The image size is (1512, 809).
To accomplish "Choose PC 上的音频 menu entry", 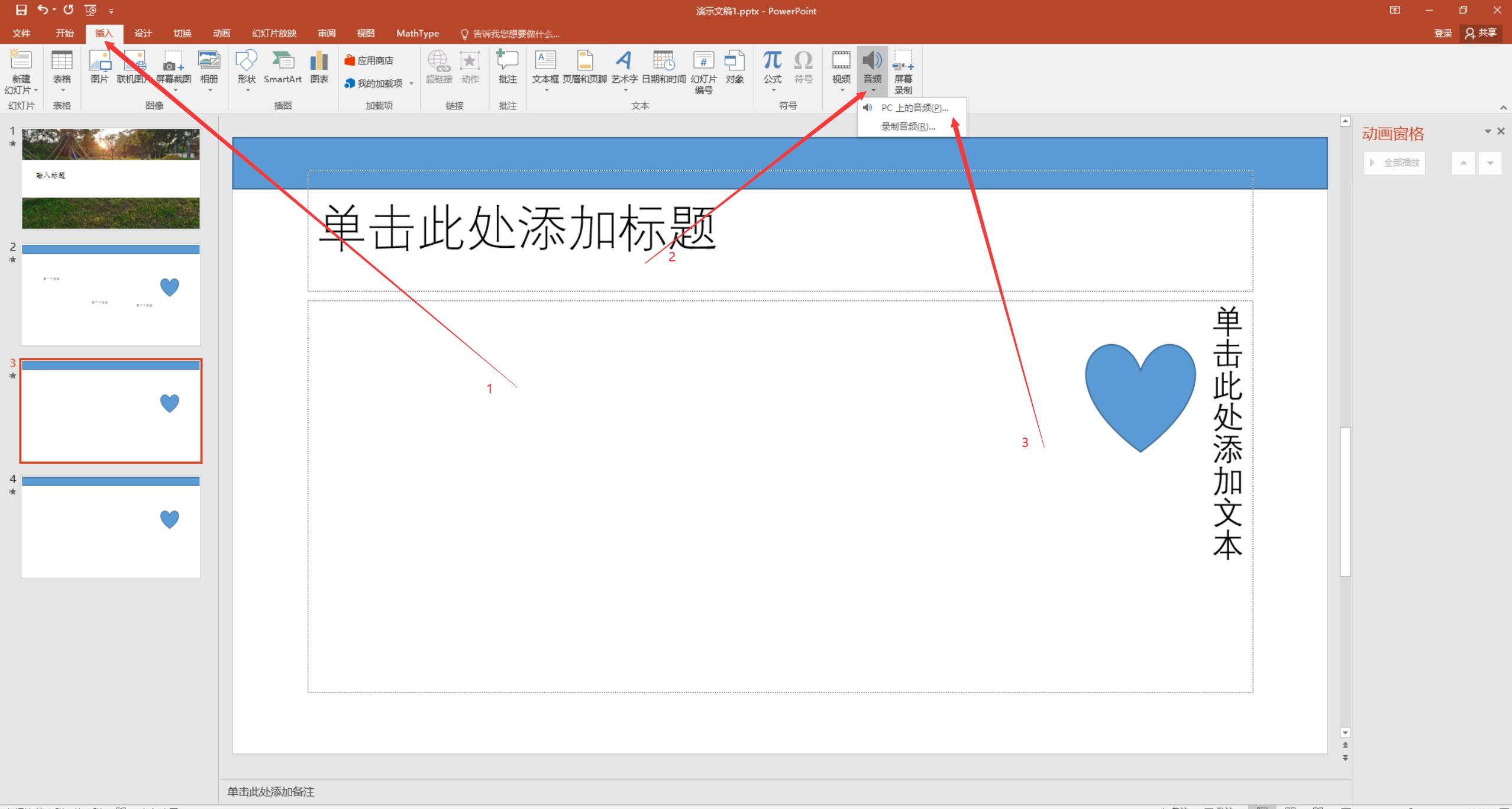I will 914,108.
